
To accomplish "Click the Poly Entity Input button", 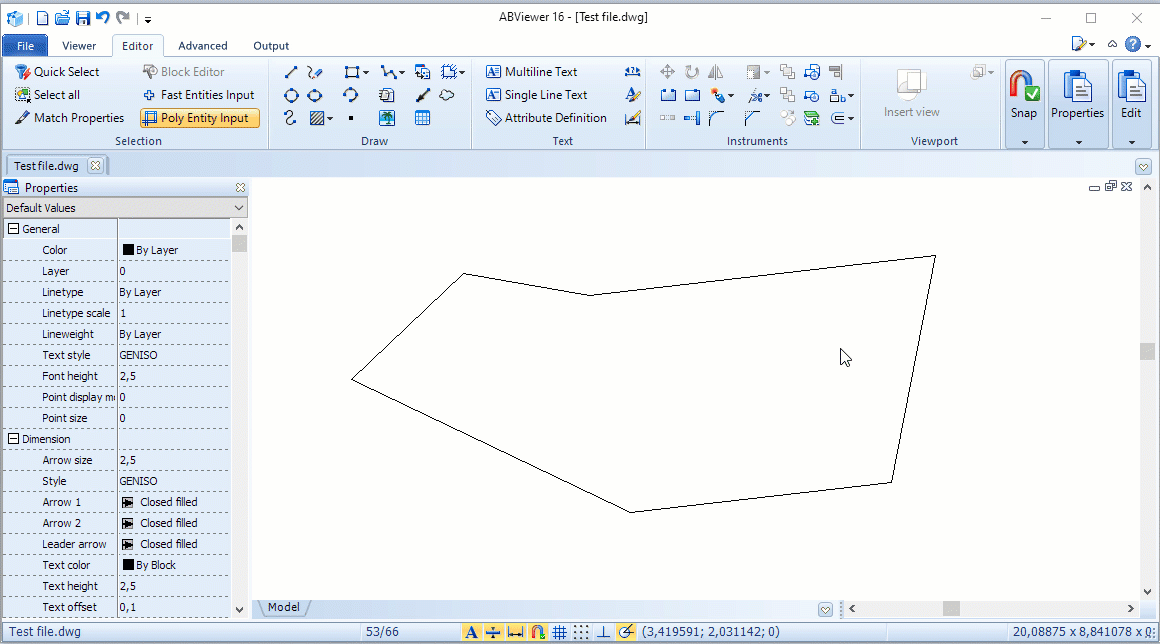I will tap(199, 117).
